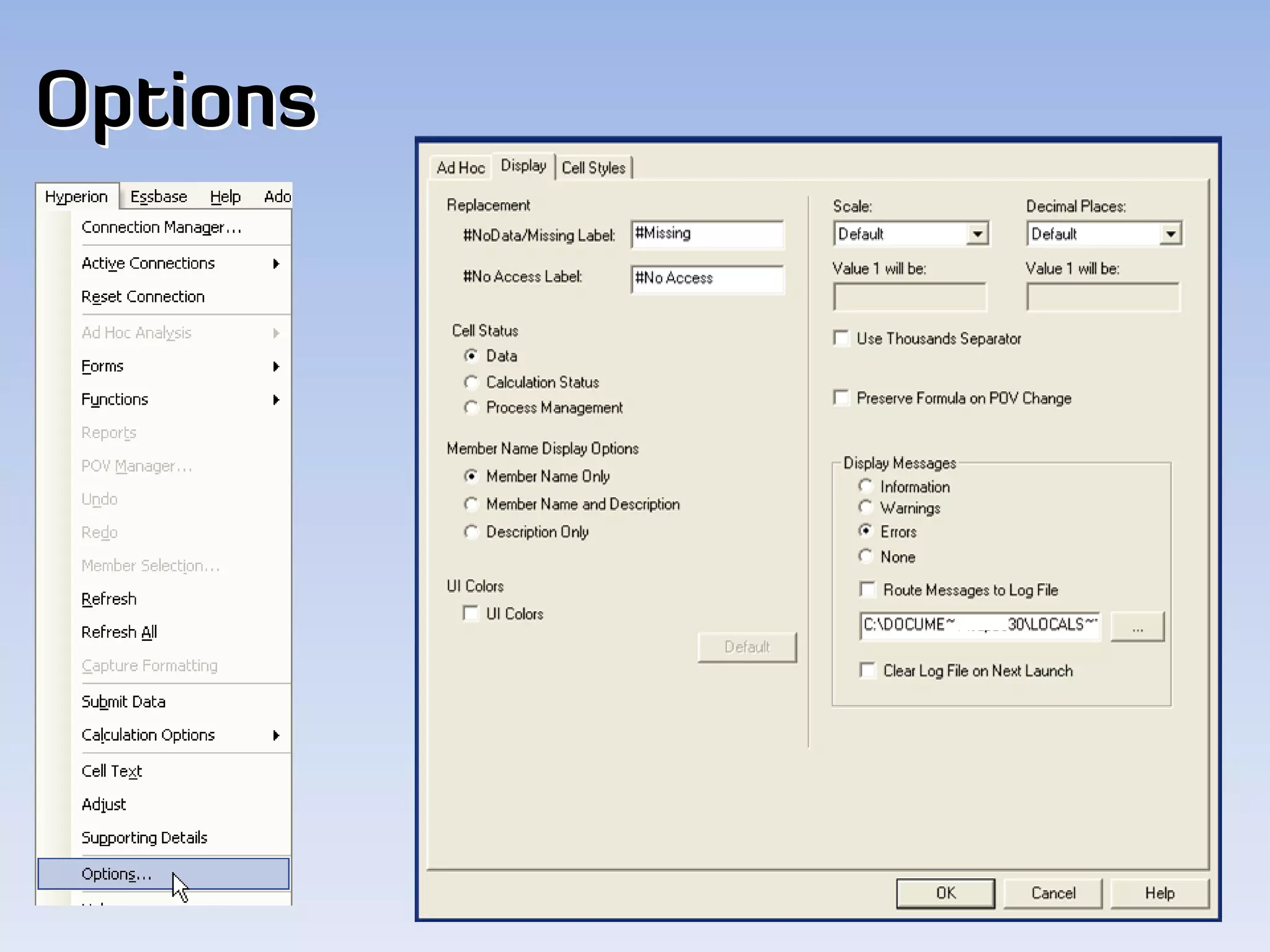
Task: Choose Member Name and Description option
Action: tap(472, 505)
